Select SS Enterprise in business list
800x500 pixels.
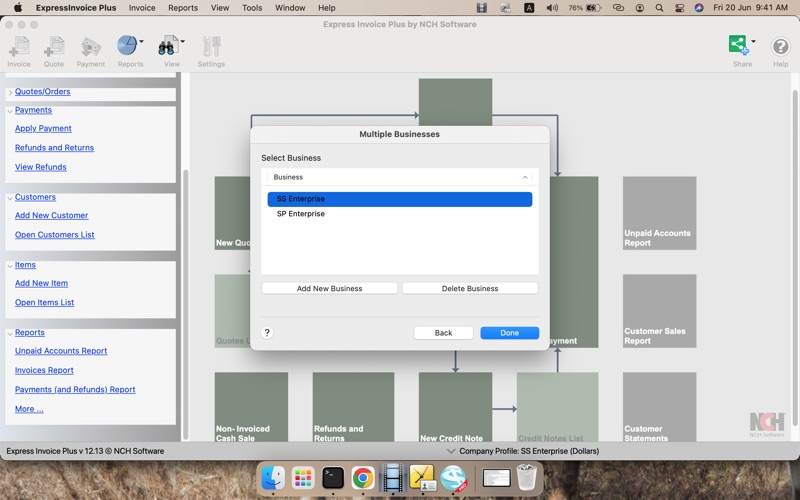click(399, 199)
